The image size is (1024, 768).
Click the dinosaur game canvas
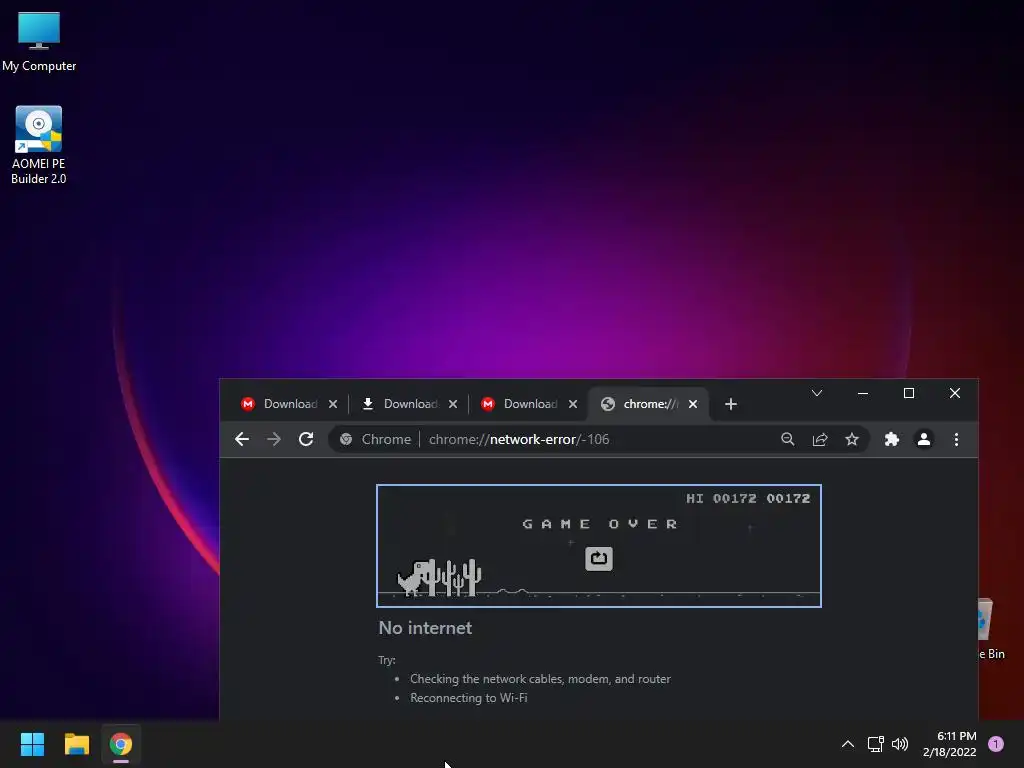(x=599, y=546)
